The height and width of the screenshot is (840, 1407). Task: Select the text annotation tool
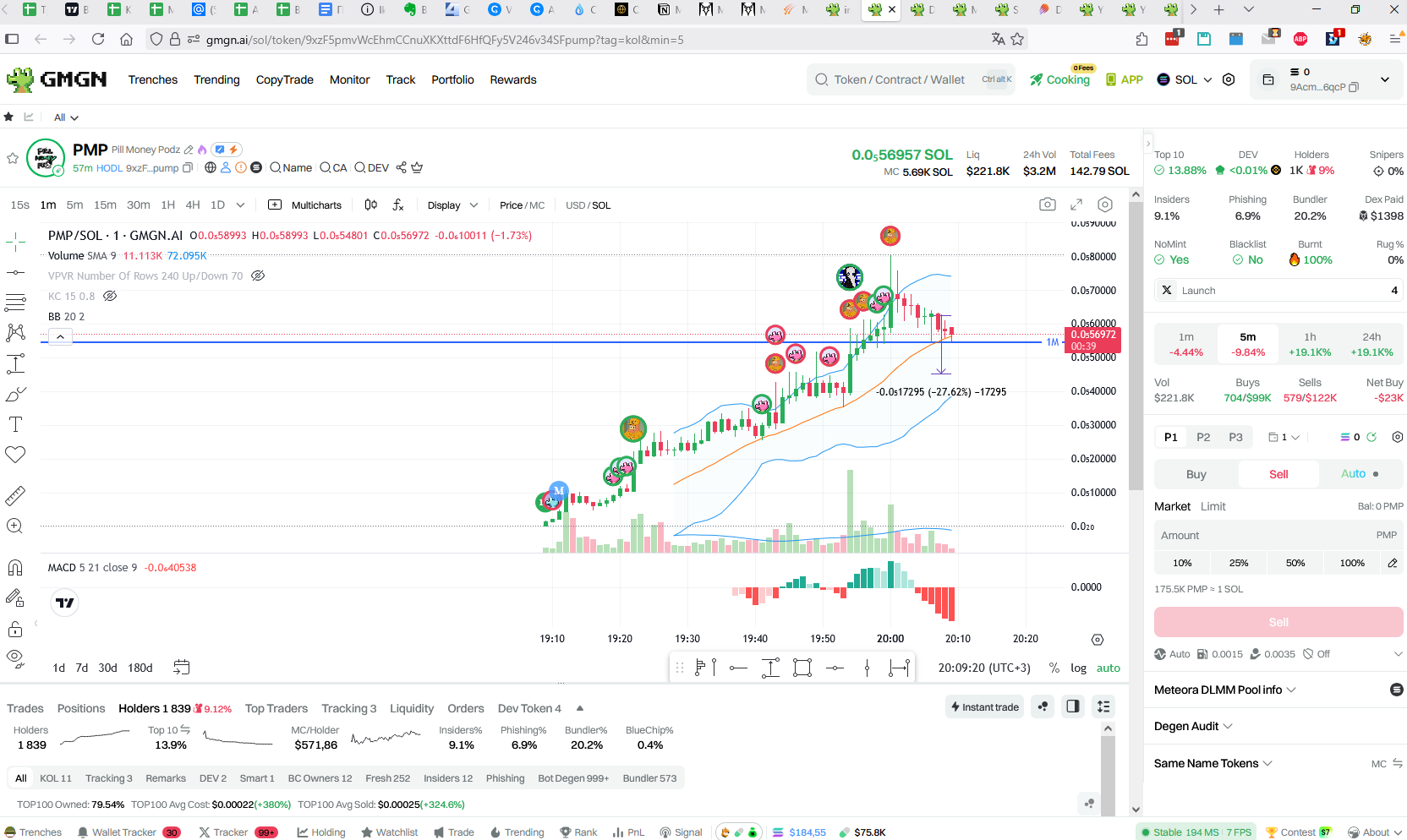[x=15, y=424]
